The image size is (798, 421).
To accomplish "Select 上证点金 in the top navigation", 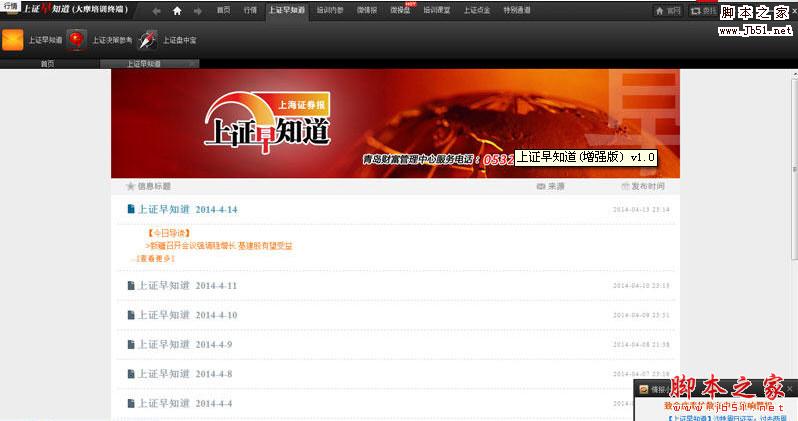I will coord(477,10).
